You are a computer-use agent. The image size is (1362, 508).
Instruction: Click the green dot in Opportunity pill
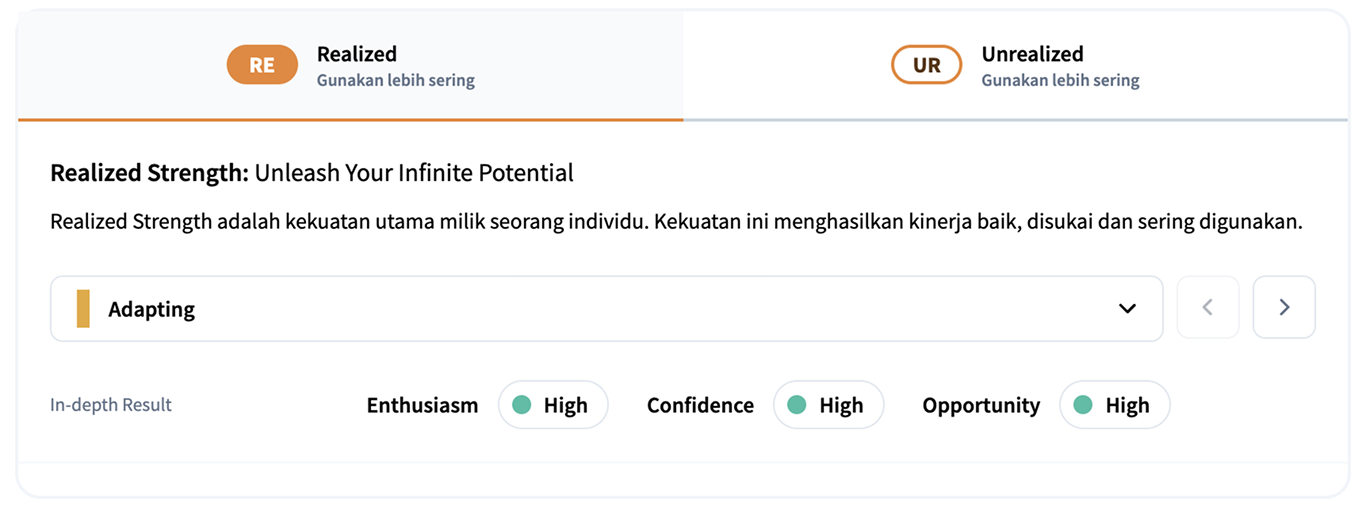[x=1082, y=405]
